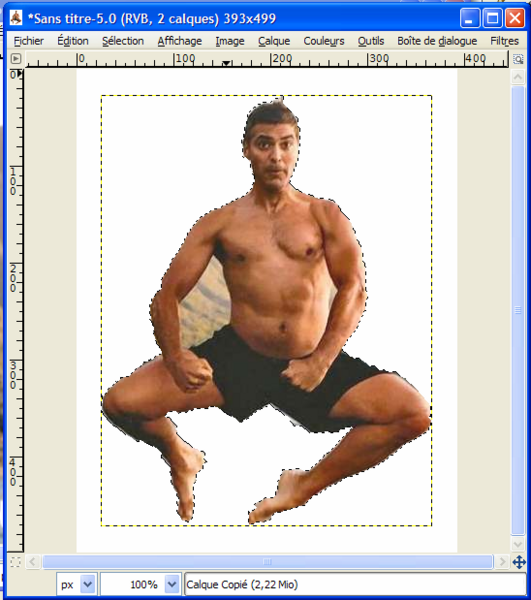Toggle zoom-on-resize icon at top right corner
Viewport: 531px width, 600px height.
518,59
